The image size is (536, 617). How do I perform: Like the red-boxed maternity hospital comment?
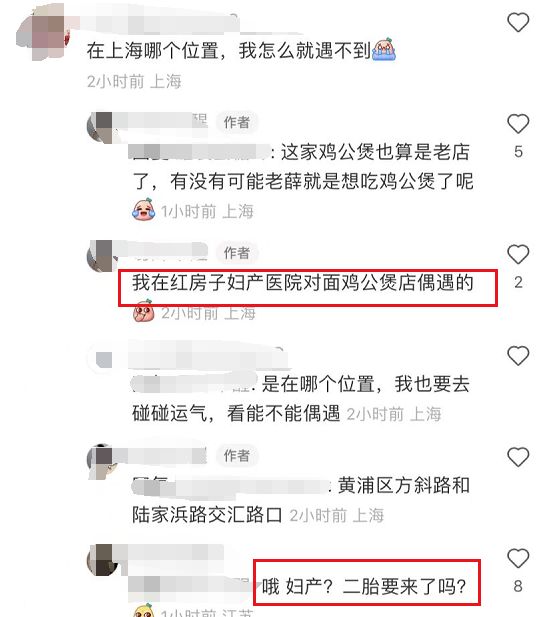[518, 254]
